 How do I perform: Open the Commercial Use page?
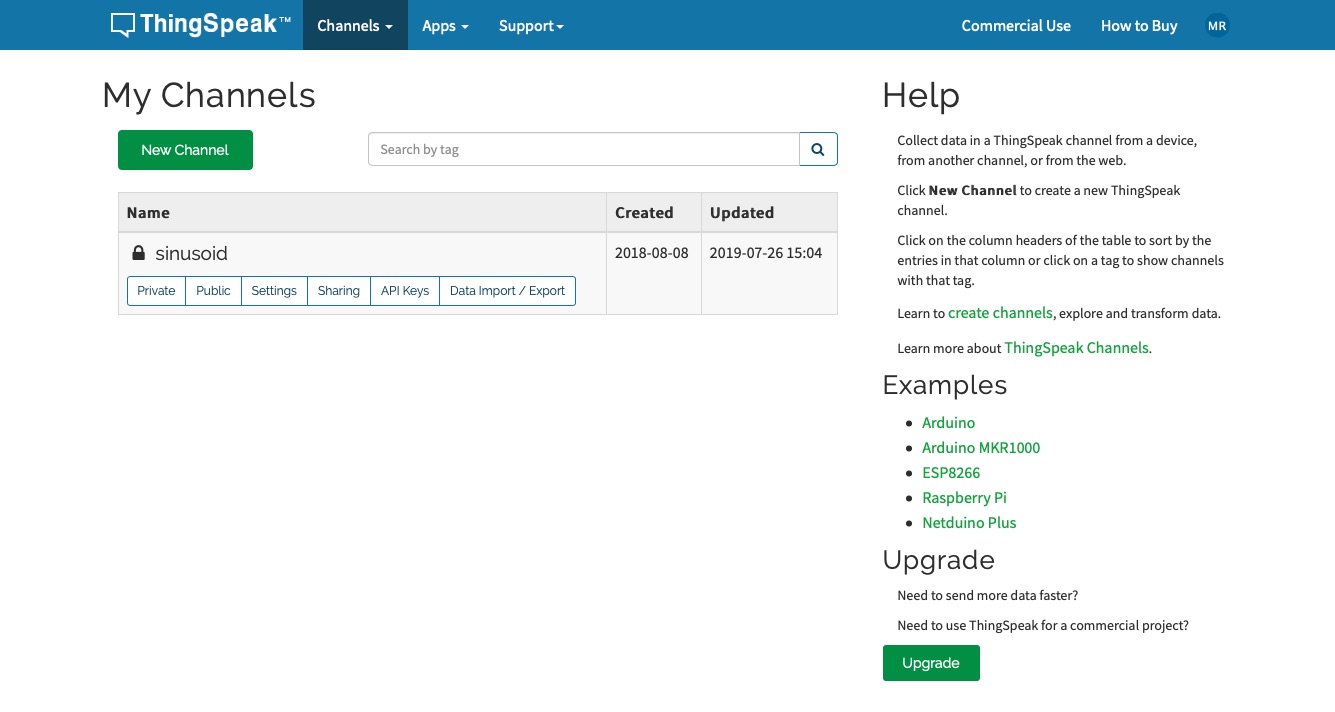tap(1015, 26)
